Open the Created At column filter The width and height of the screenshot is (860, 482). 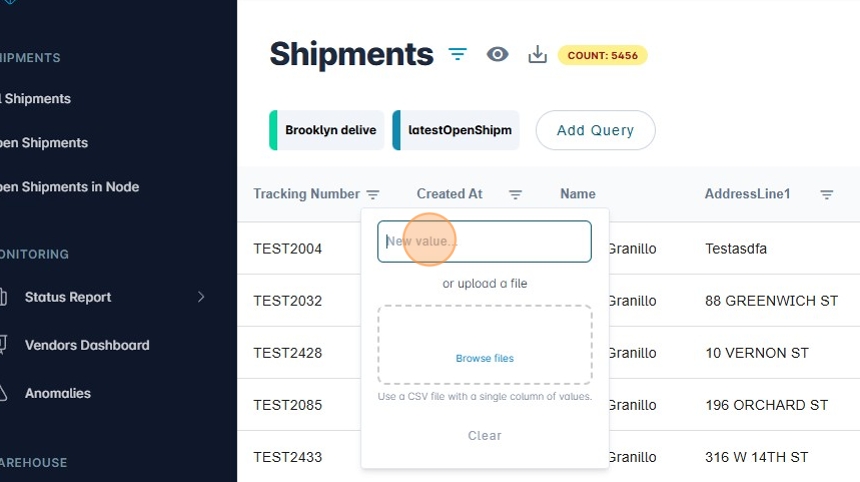515,195
